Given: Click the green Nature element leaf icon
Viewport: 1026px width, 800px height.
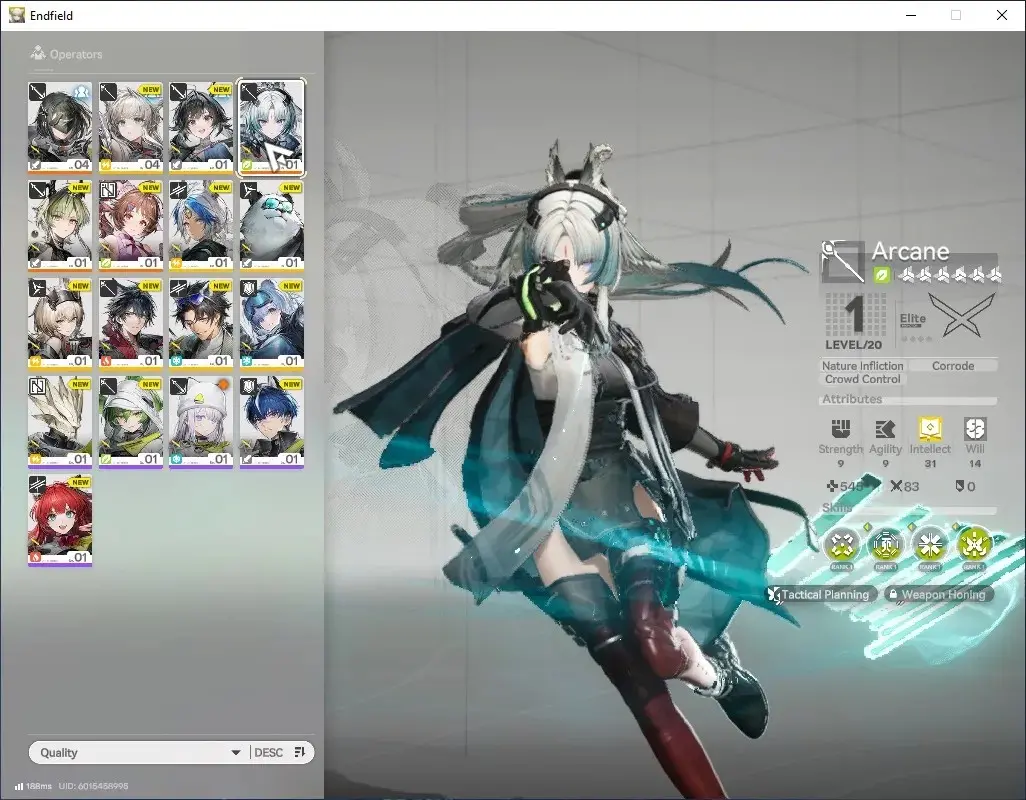Looking at the screenshot, I should click(x=881, y=275).
